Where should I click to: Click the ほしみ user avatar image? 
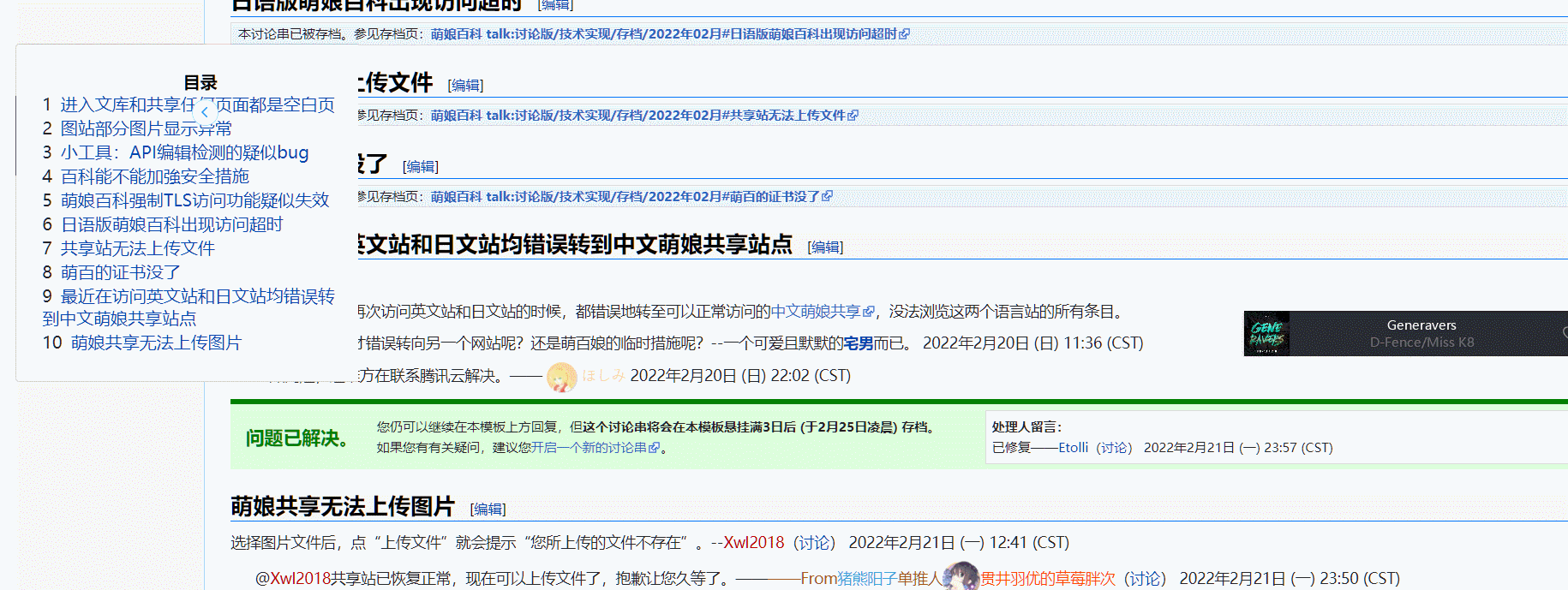click(x=562, y=377)
